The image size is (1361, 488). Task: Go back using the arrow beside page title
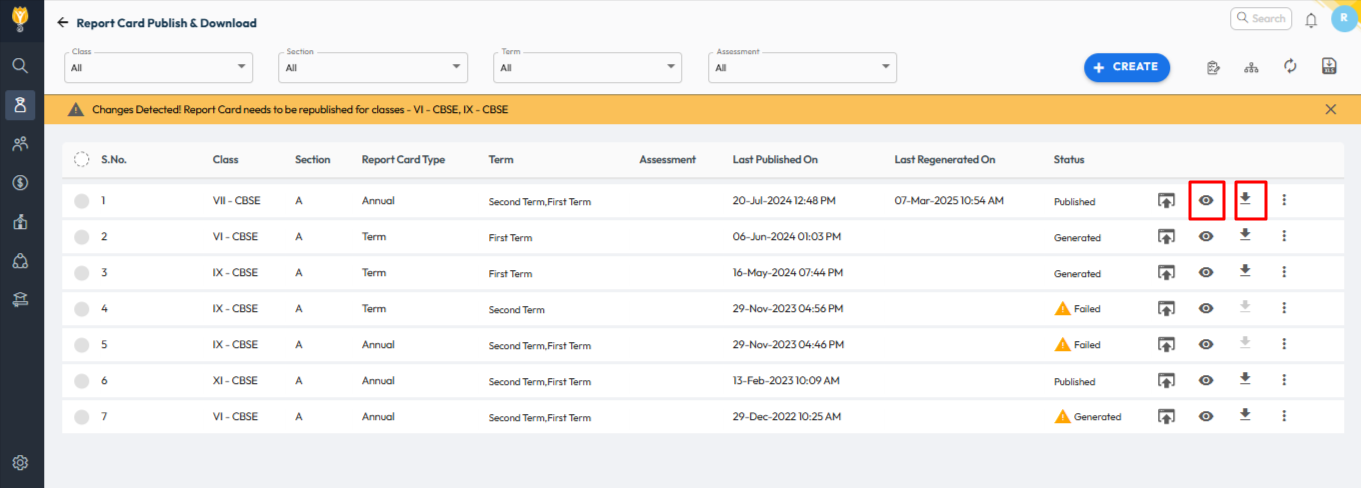63,22
